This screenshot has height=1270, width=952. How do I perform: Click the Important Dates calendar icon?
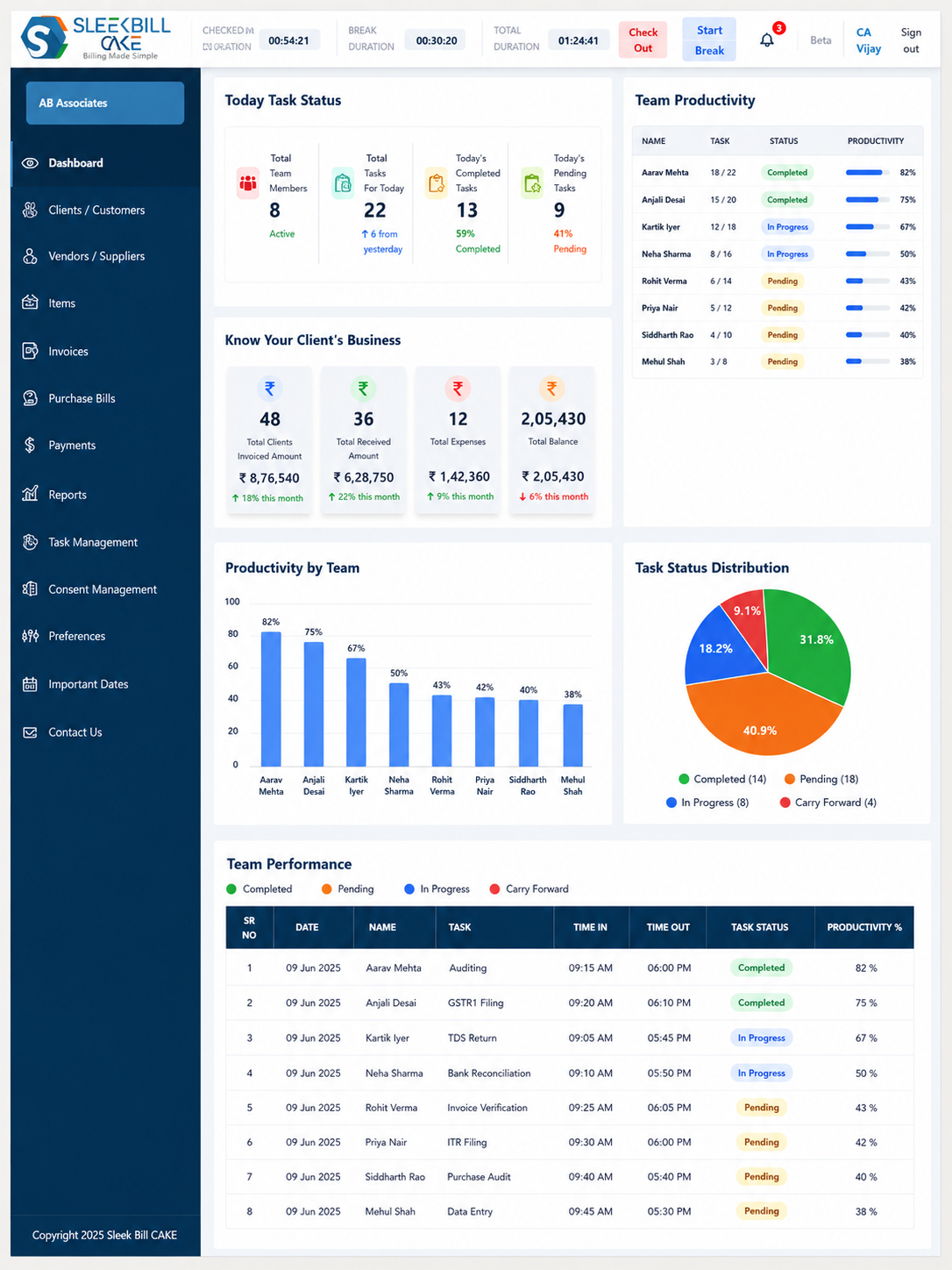(x=30, y=684)
